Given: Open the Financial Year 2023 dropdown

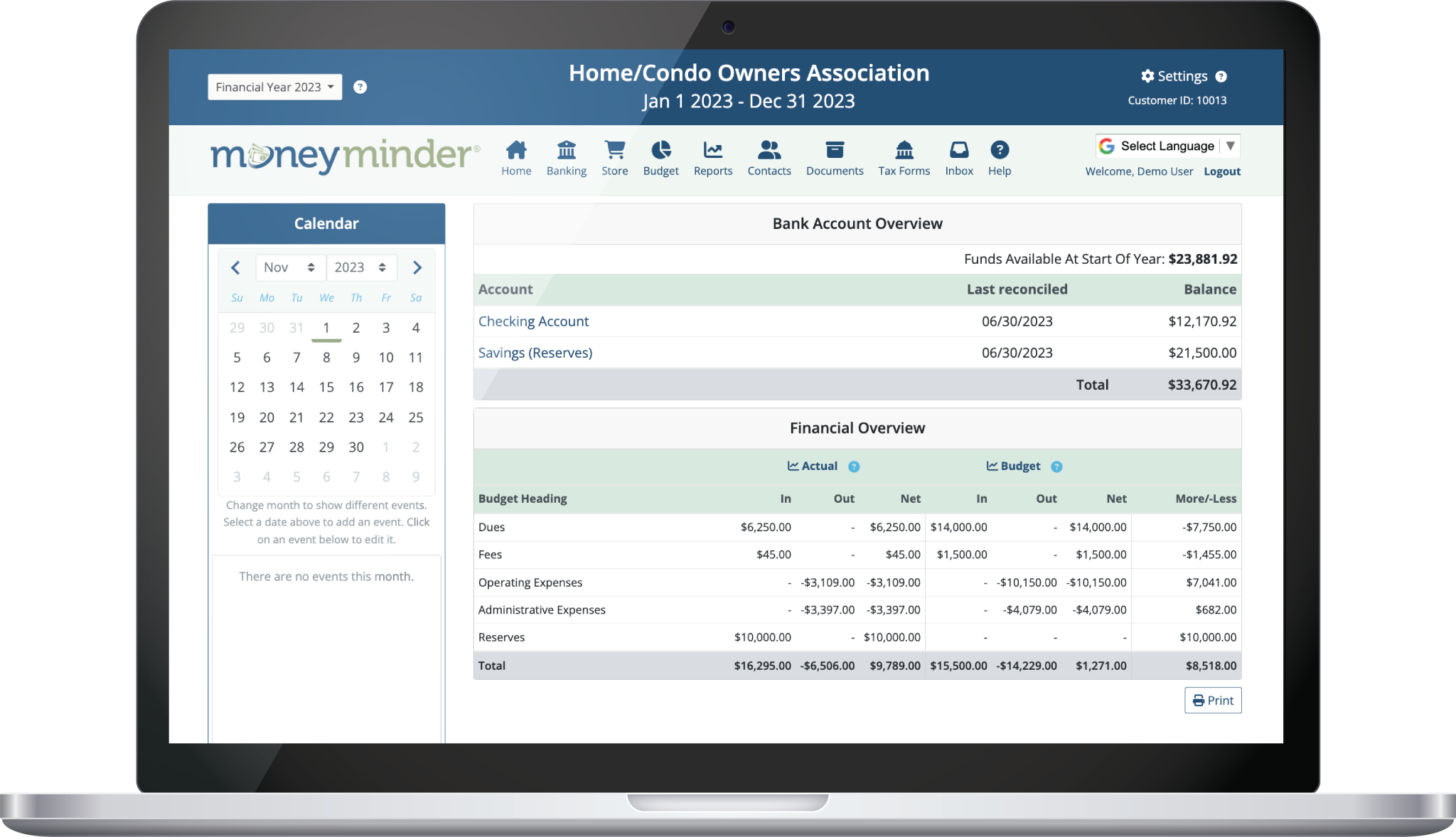Looking at the screenshot, I should pyautogui.click(x=274, y=86).
